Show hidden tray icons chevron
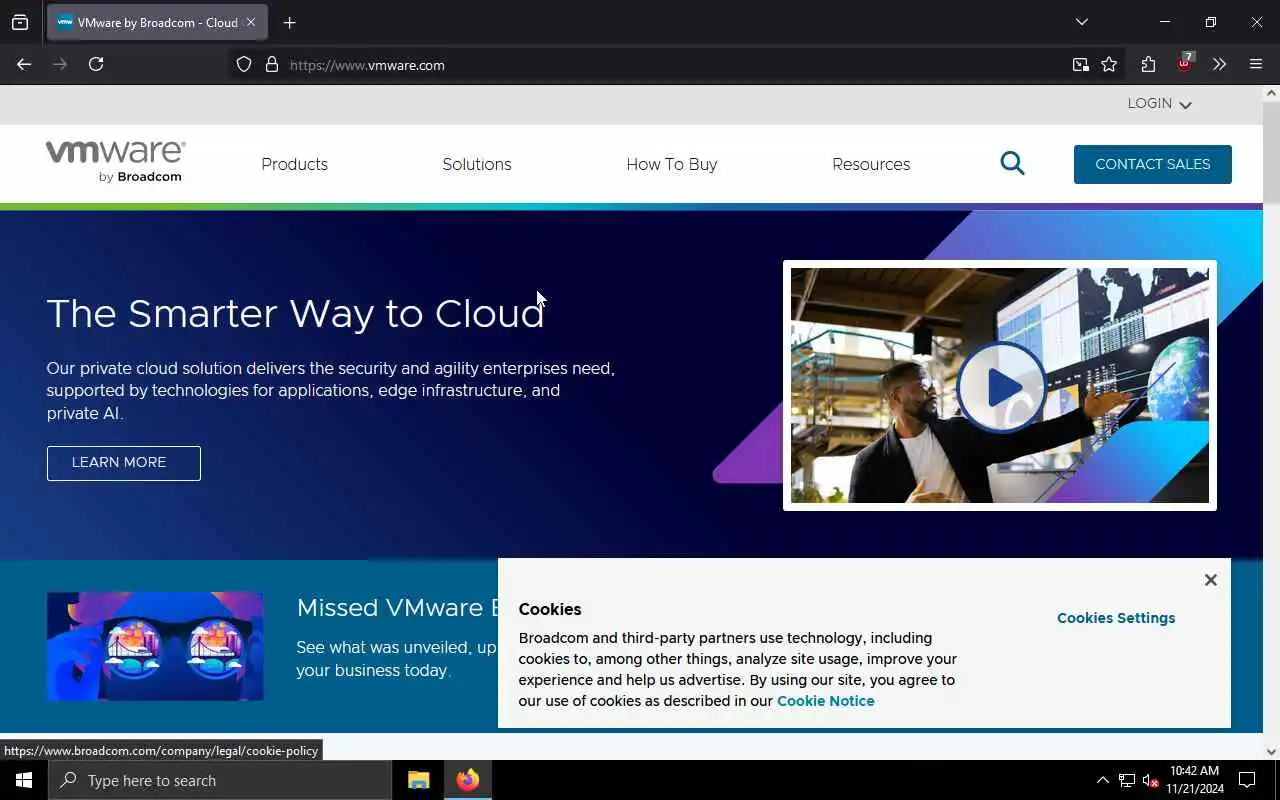Screen dimensions: 1280x800 coord(1102,780)
